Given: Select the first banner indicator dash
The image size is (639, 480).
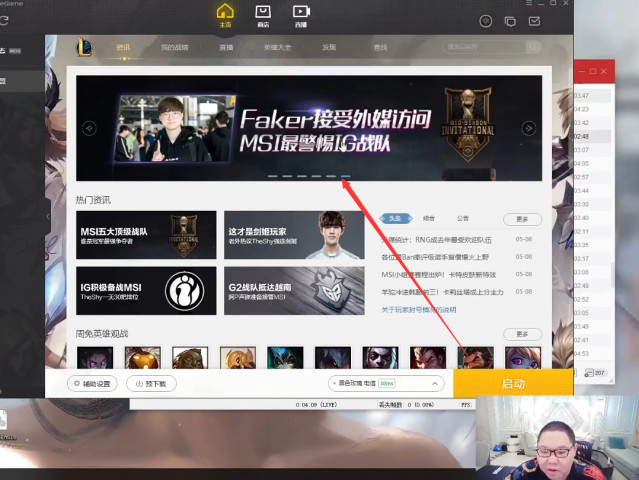Looking at the screenshot, I should tap(273, 176).
